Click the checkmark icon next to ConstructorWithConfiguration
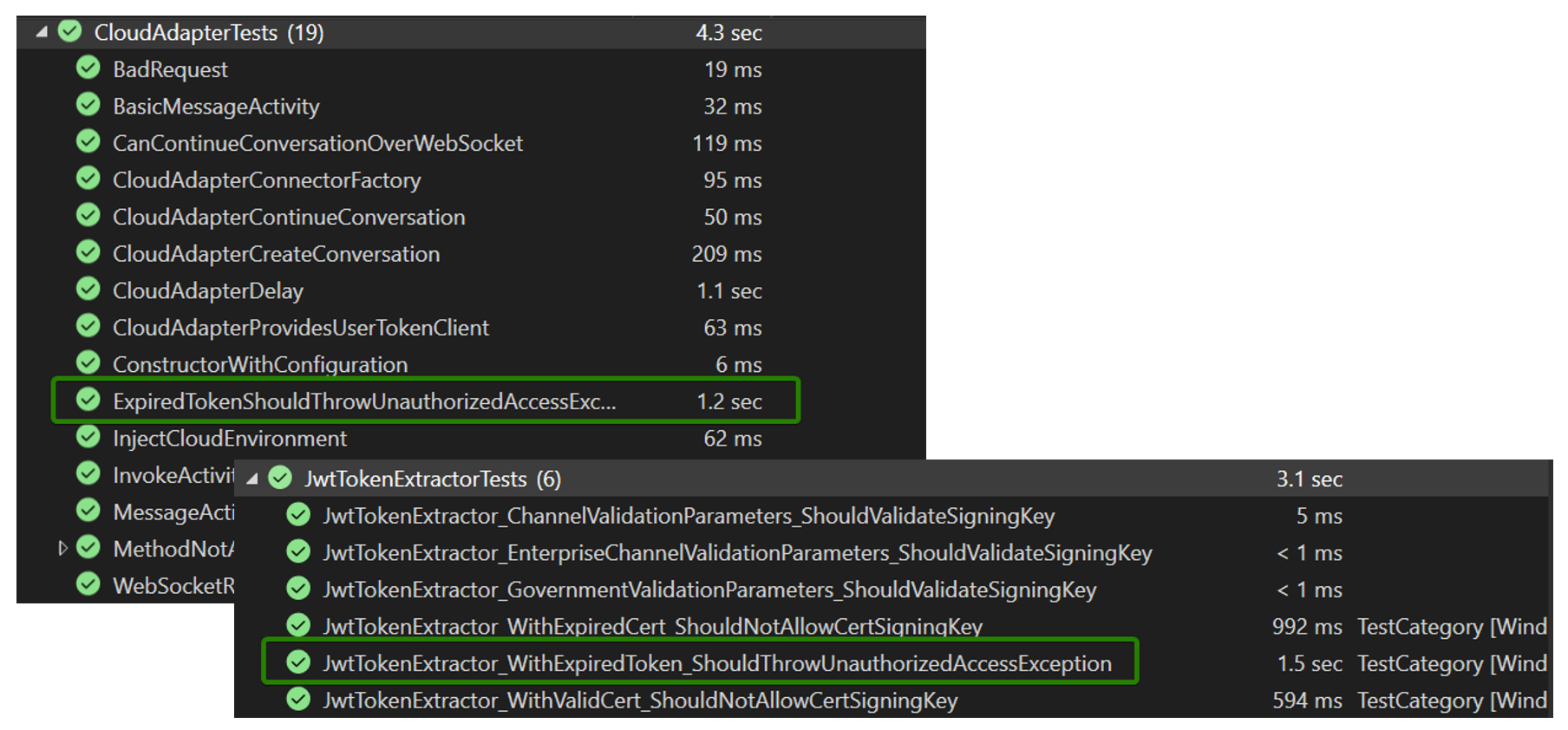Viewport: 1568px width, 730px height. 88,362
